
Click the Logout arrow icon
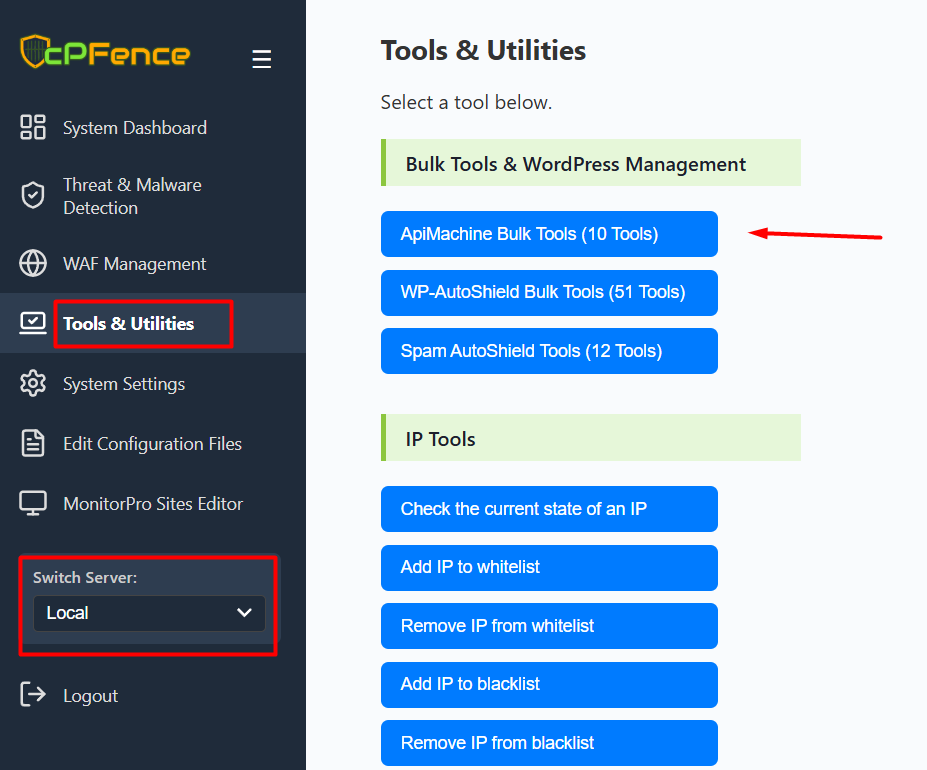[x=33, y=695]
